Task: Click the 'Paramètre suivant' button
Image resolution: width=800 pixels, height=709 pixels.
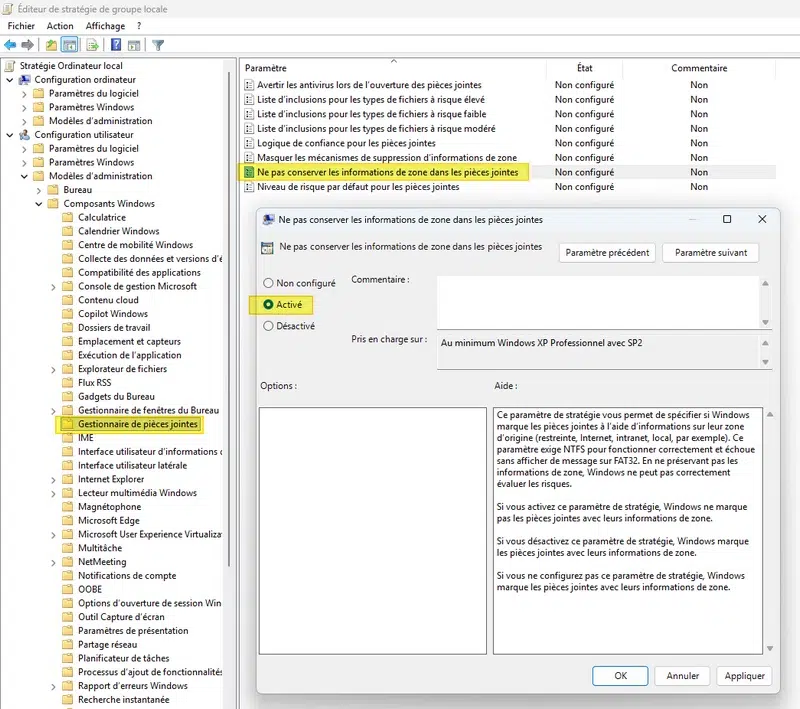Action: (710, 253)
